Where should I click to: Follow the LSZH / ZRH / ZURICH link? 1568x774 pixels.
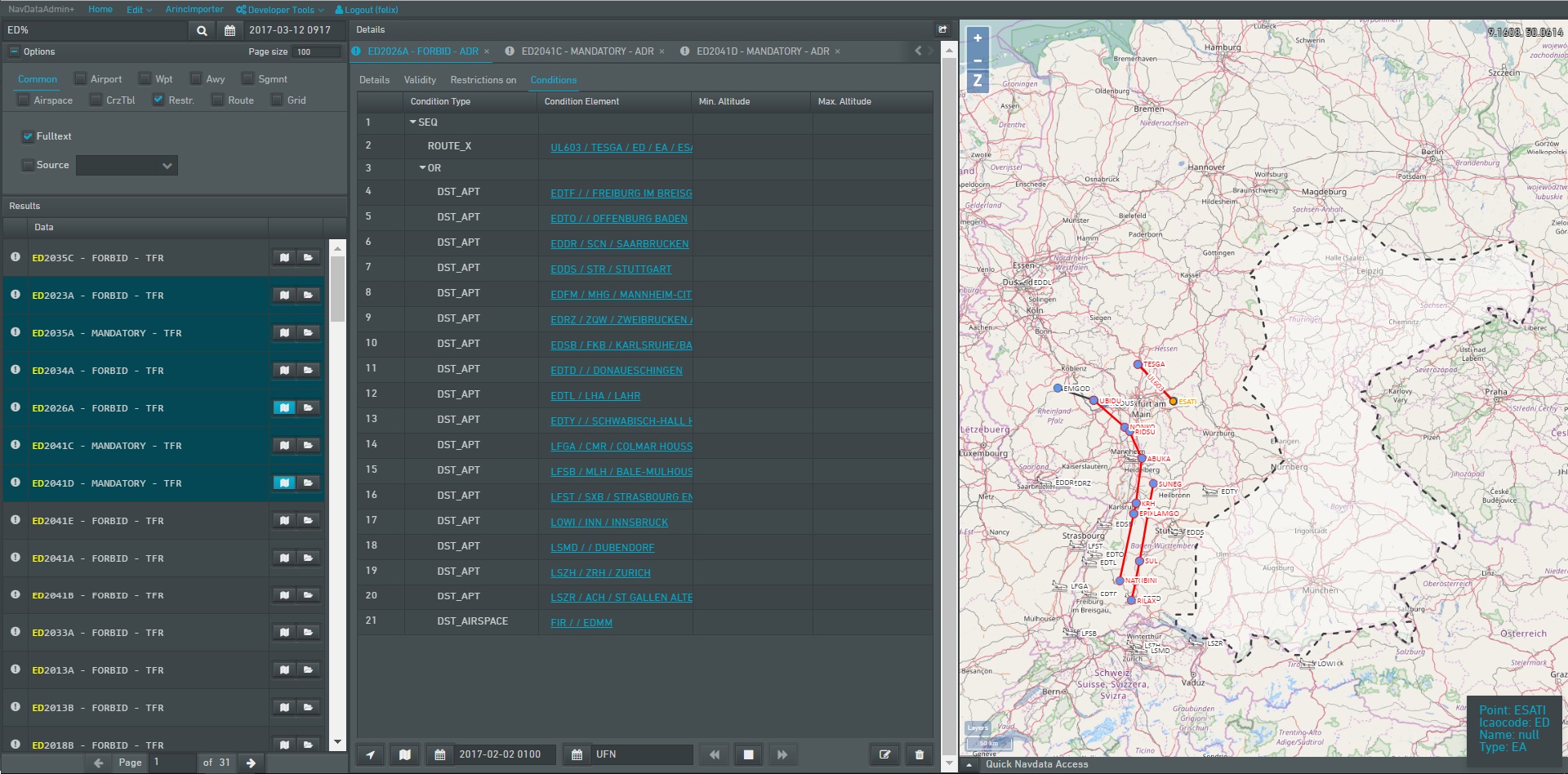point(600,573)
